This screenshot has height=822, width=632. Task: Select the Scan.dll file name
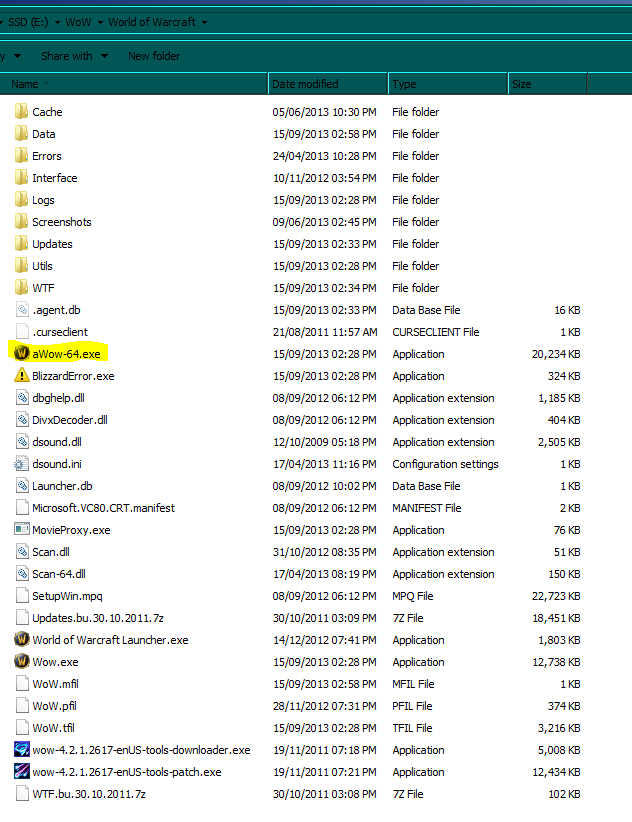click(x=51, y=552)
